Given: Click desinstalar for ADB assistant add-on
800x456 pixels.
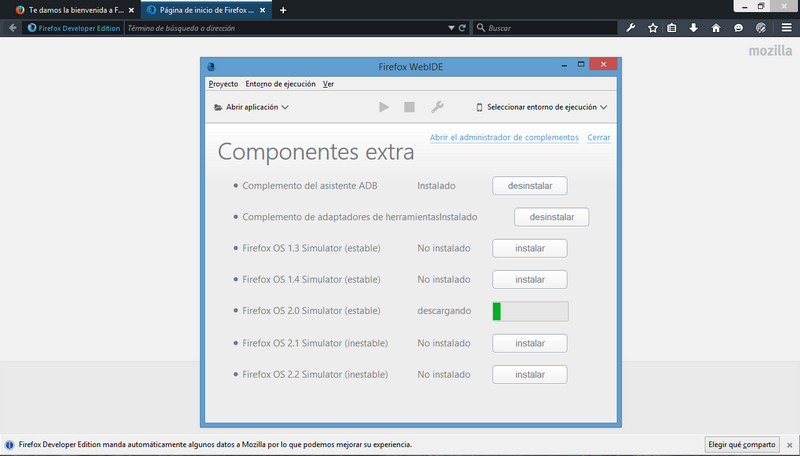Looking at the screenshot, I should point(530,186).
